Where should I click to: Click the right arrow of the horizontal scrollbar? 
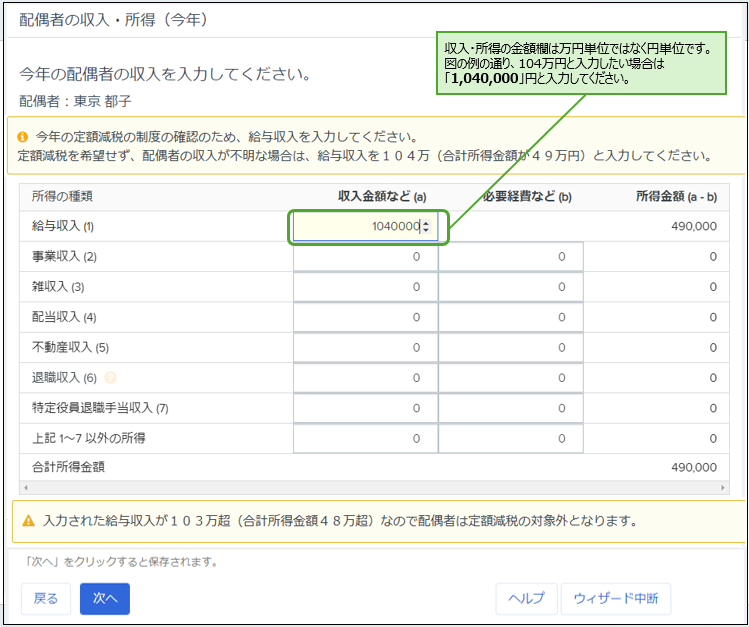coord(726,487)
